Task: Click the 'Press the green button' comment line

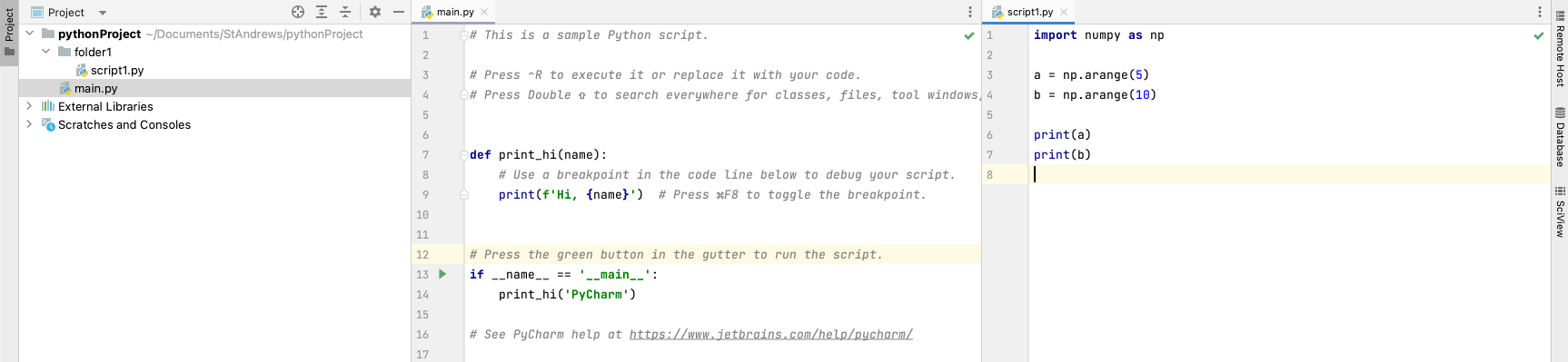Action: 676,255
